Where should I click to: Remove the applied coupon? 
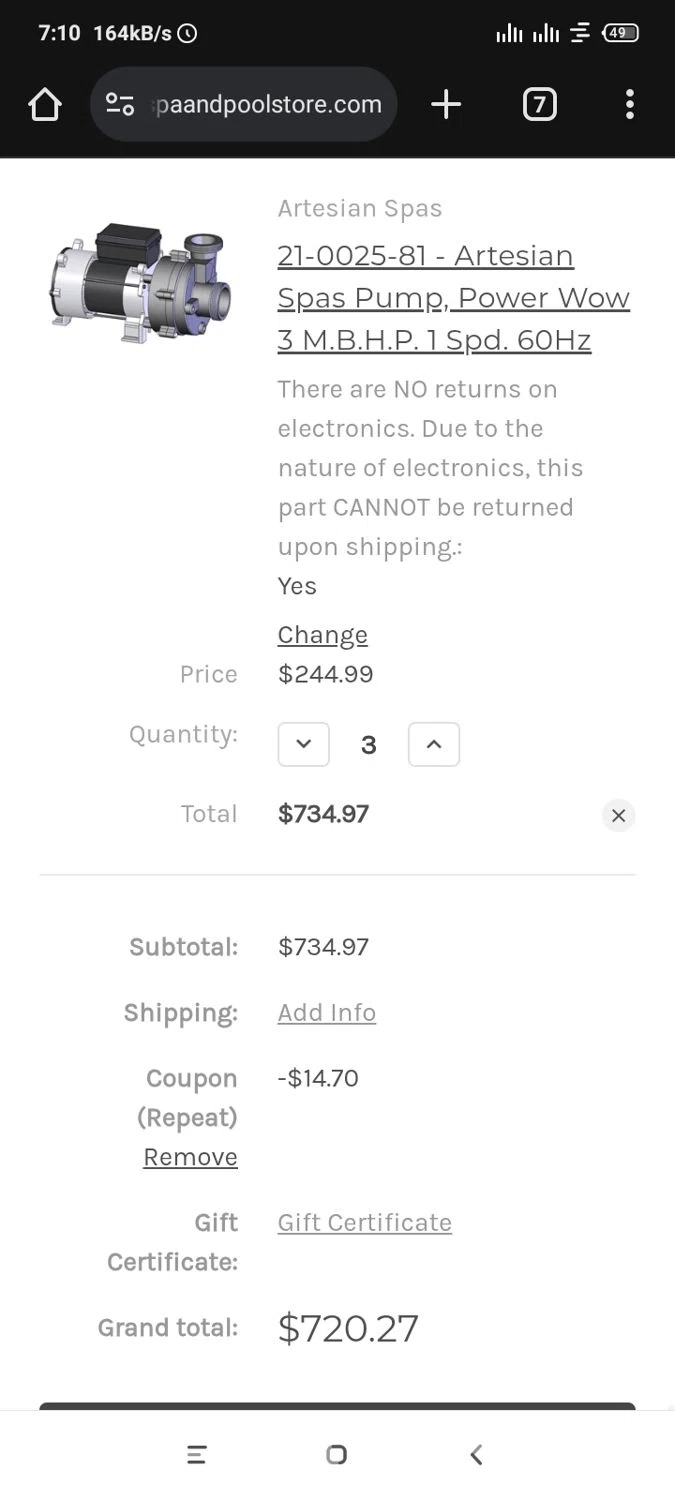(190, 1157)
